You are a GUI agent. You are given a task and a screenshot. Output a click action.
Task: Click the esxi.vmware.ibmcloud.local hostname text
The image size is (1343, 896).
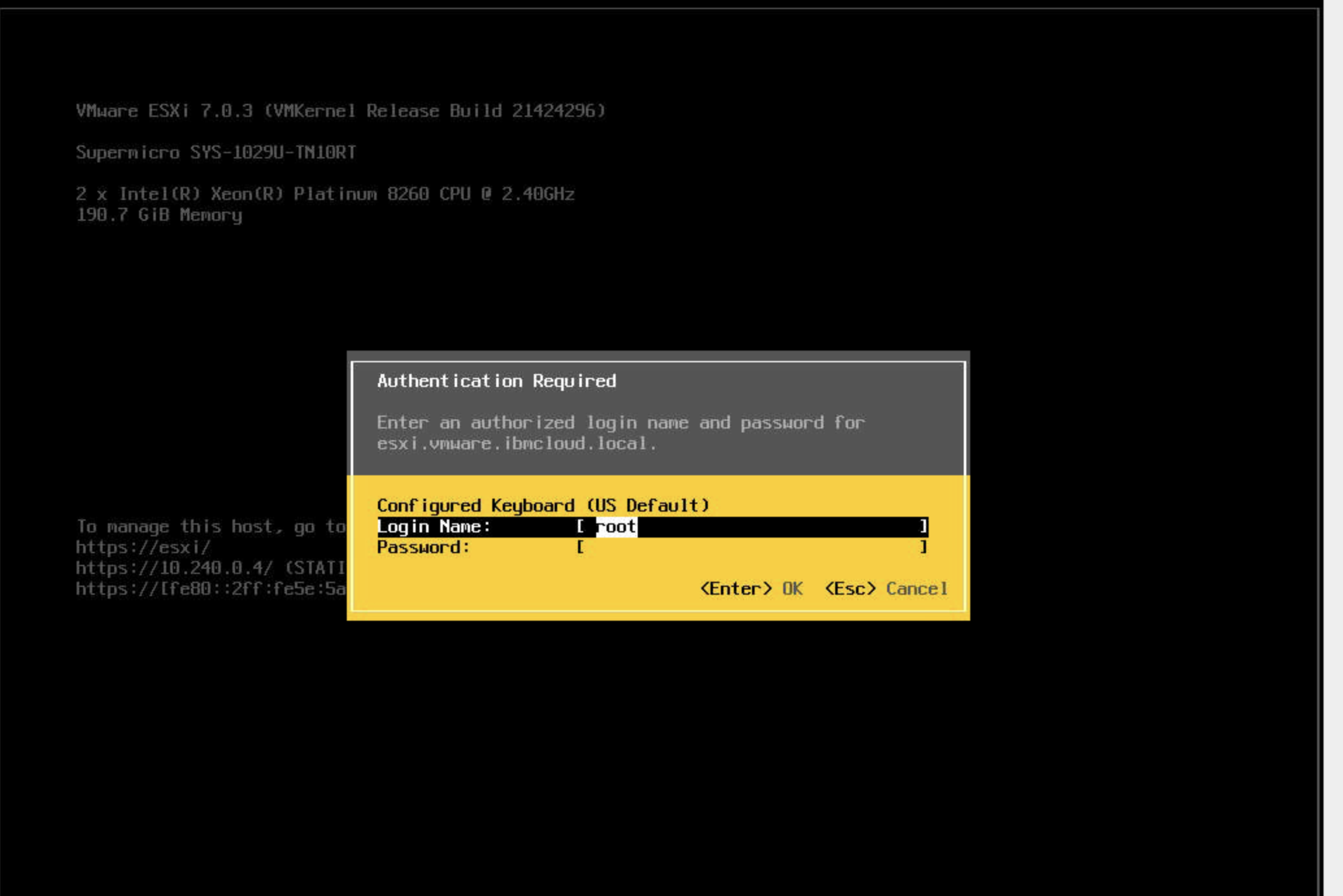(x=516, y=443)
